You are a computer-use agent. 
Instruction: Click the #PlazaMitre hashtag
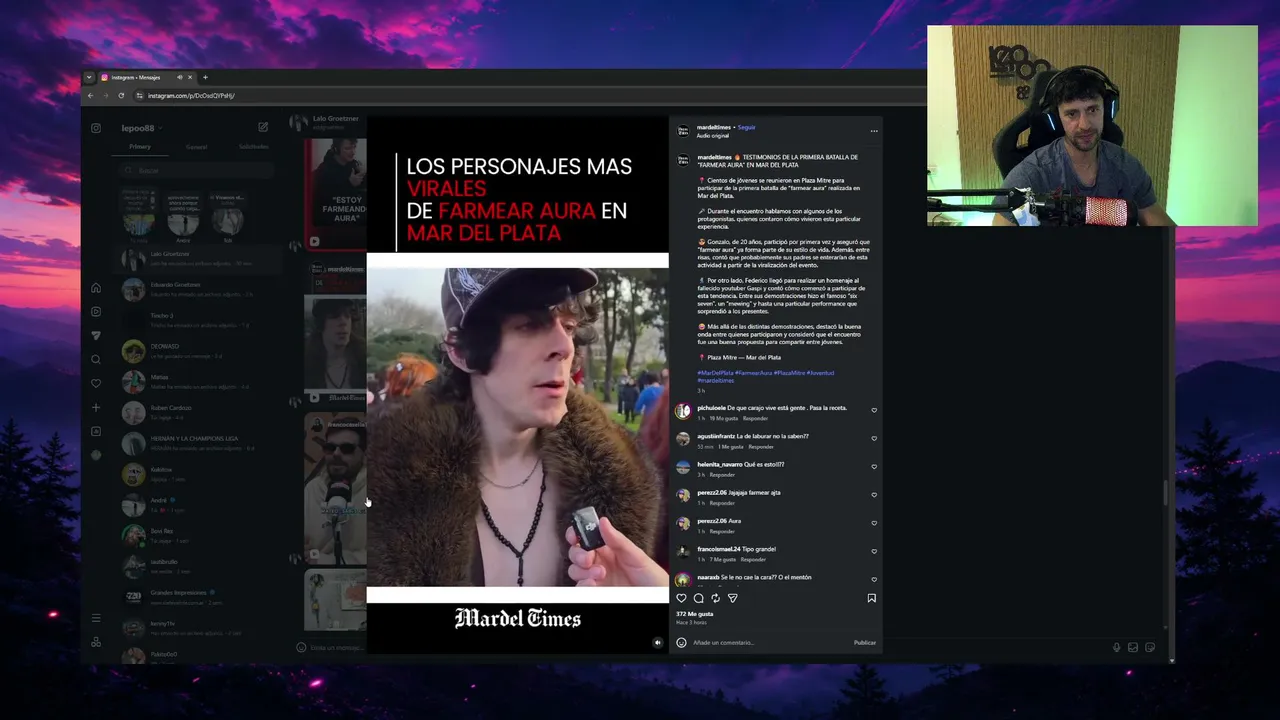tap(789, 373)
